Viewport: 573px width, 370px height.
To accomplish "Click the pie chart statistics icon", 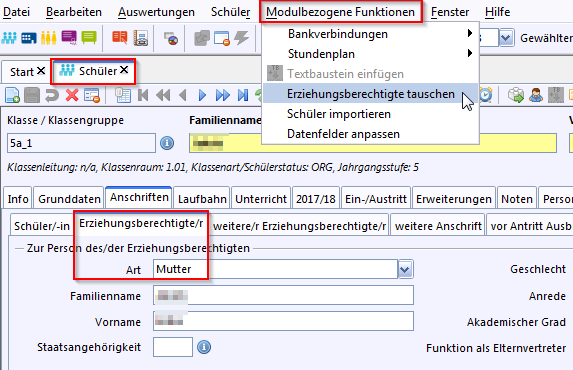I will [x=171, y=38].
